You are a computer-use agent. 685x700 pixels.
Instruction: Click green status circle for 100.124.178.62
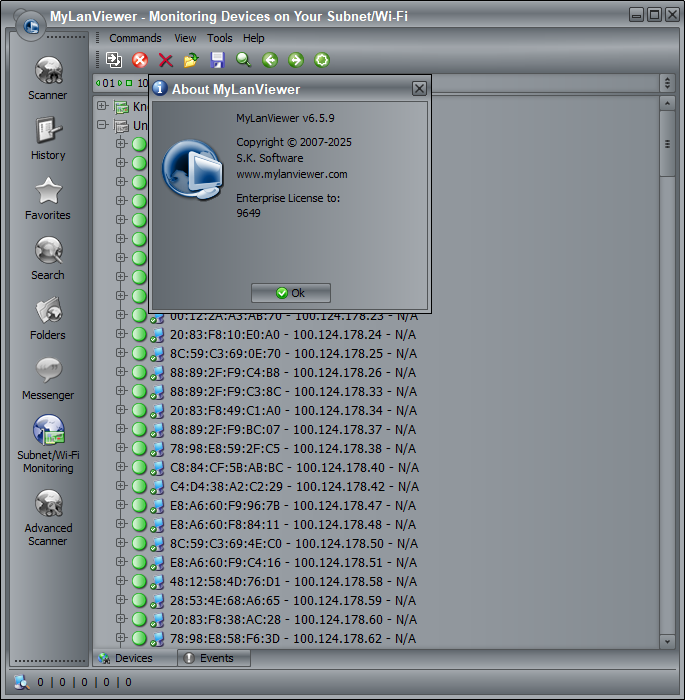(x=139, y=638)
